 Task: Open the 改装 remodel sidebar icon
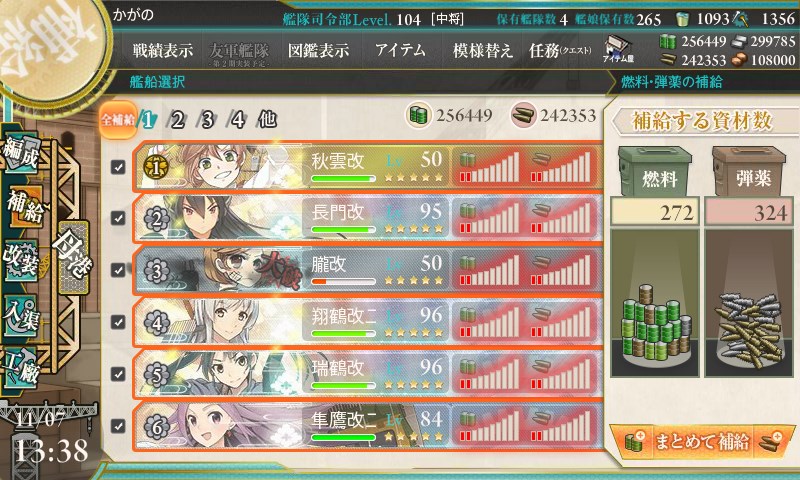click(21, 260)
